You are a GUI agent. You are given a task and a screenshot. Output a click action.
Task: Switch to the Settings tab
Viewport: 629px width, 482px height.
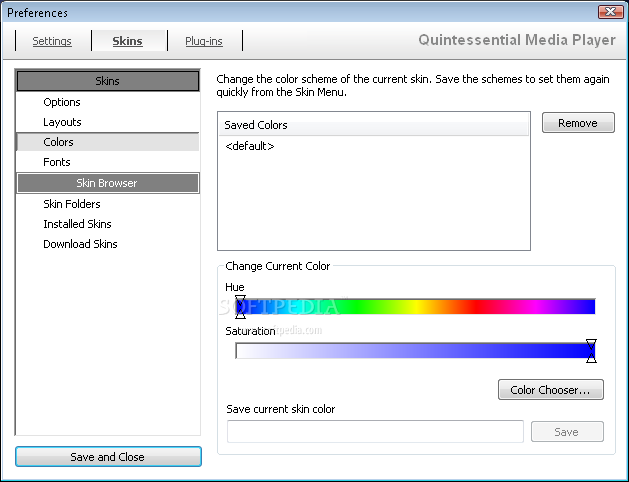(52, 41)
